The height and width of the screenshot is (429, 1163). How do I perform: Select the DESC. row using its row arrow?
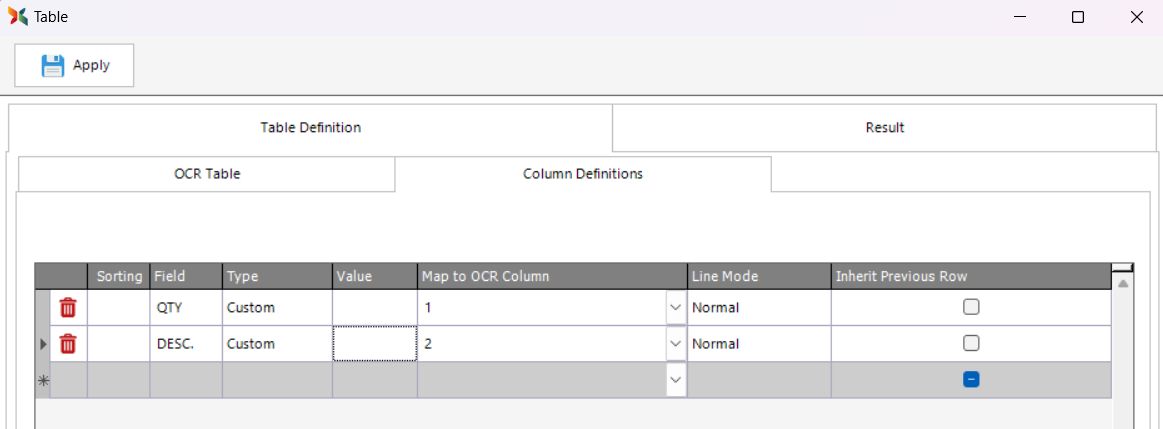[42, 344]
